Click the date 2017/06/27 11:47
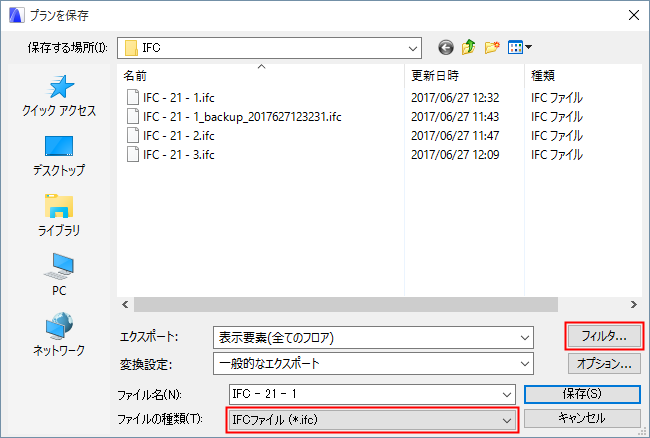This screenshot has height=438, width=650. [455, 136]
